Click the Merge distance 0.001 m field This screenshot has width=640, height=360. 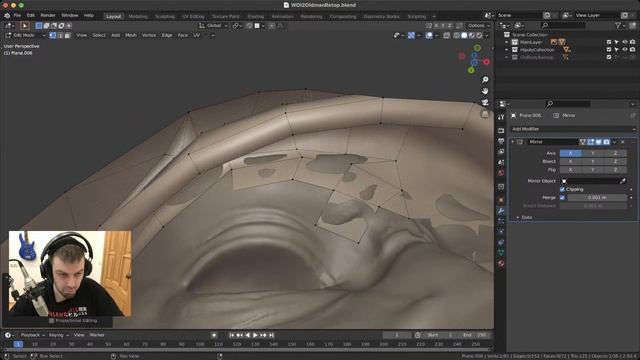point(597,198)
